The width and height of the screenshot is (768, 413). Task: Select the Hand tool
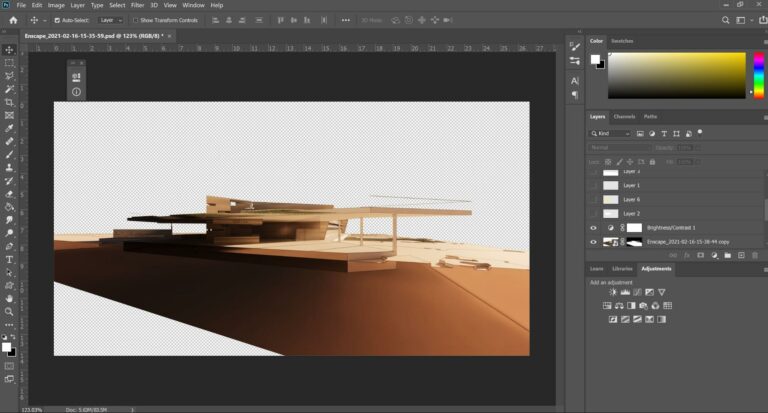(x=9, y=299)
